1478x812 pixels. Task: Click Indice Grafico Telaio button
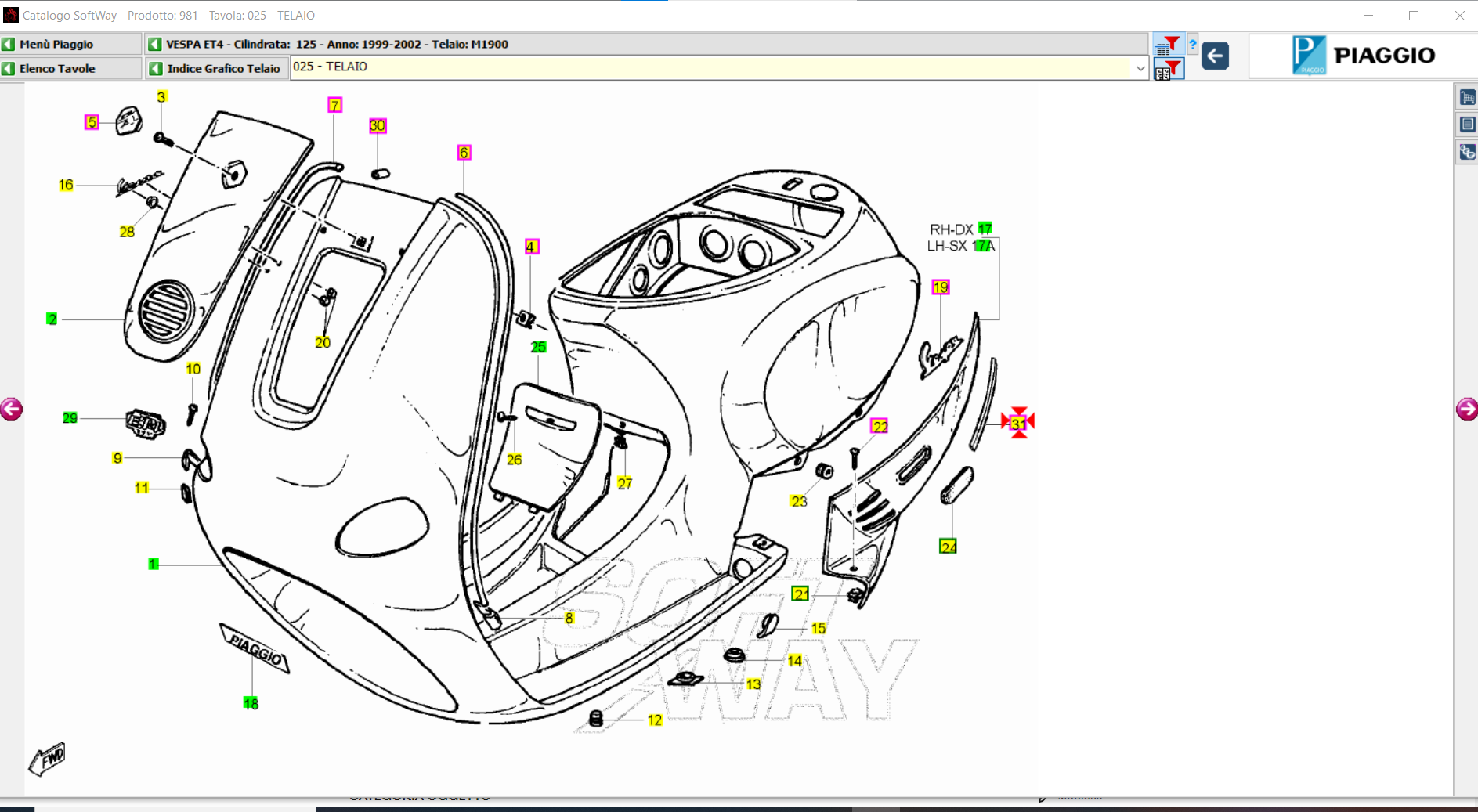215,68
